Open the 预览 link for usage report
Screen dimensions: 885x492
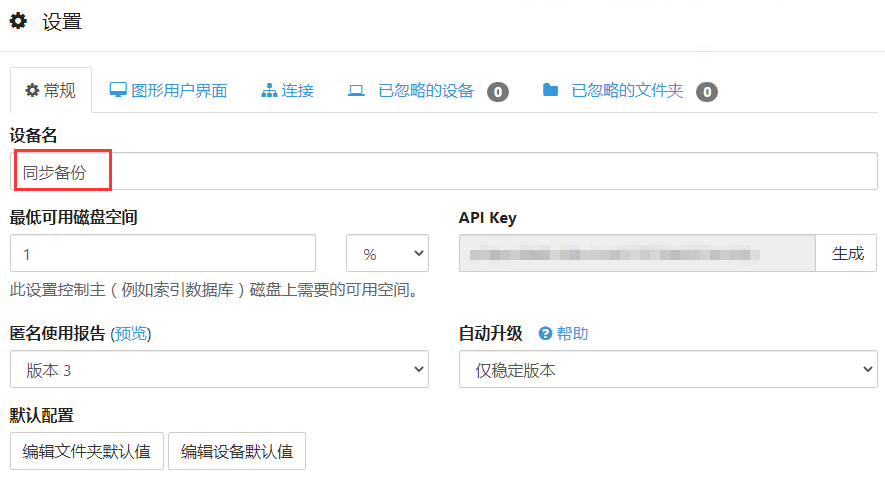click(131, 334)
